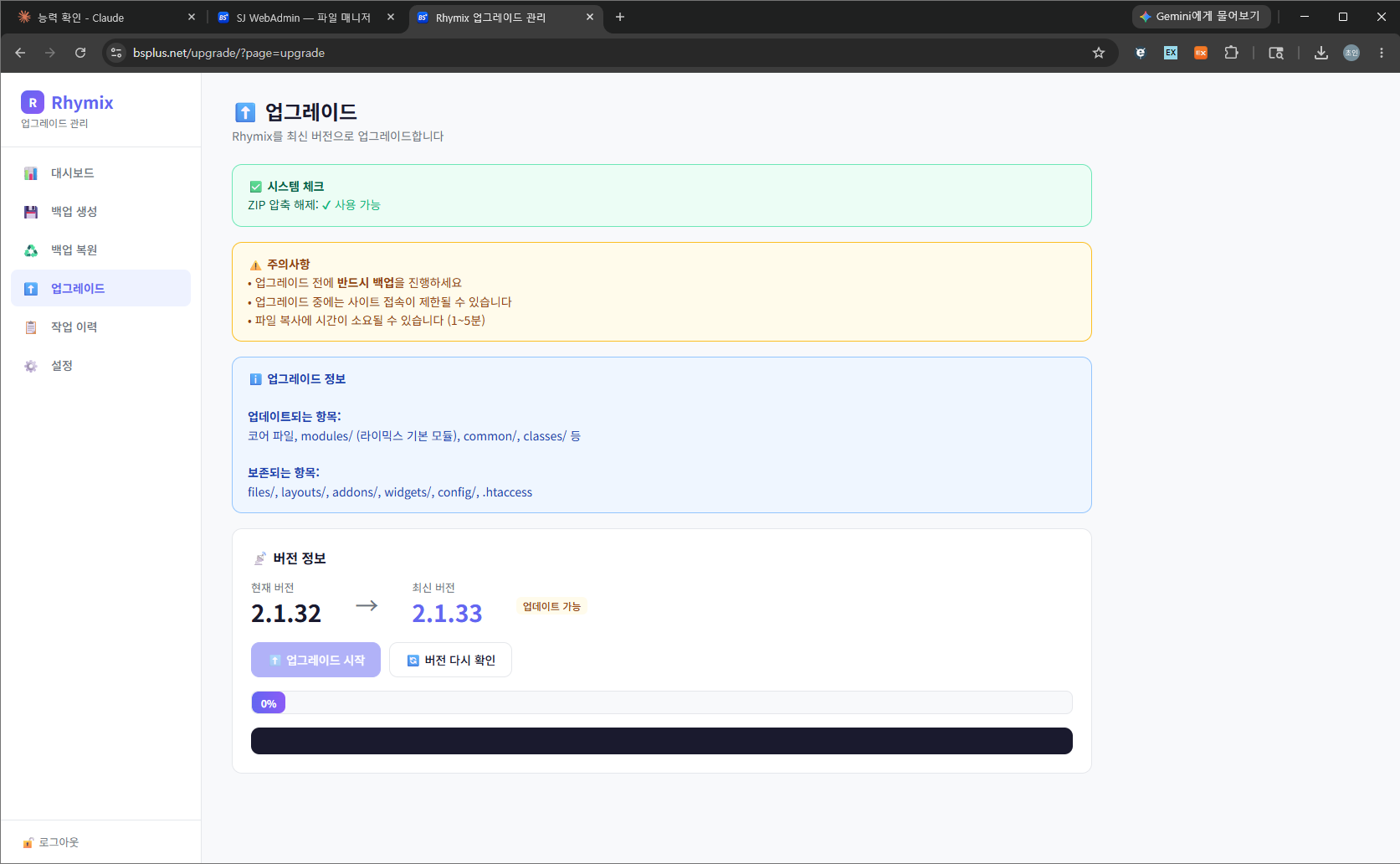Open the 백업 복원 sidebar menu
Screen dimensions: 1400x864
coord(100,250)
